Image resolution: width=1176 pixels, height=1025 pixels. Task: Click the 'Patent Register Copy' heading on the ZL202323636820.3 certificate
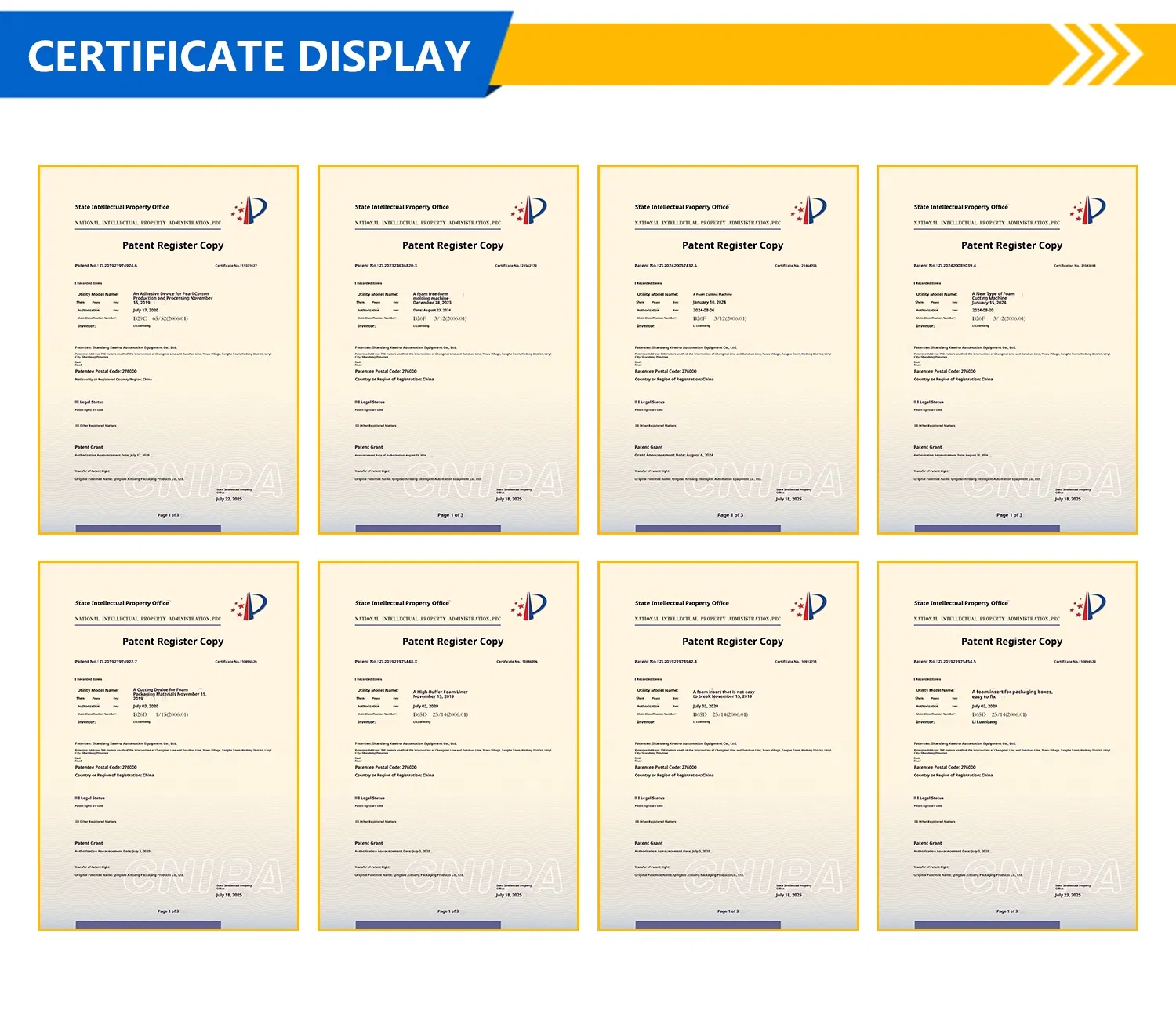[x=452, y=245]
